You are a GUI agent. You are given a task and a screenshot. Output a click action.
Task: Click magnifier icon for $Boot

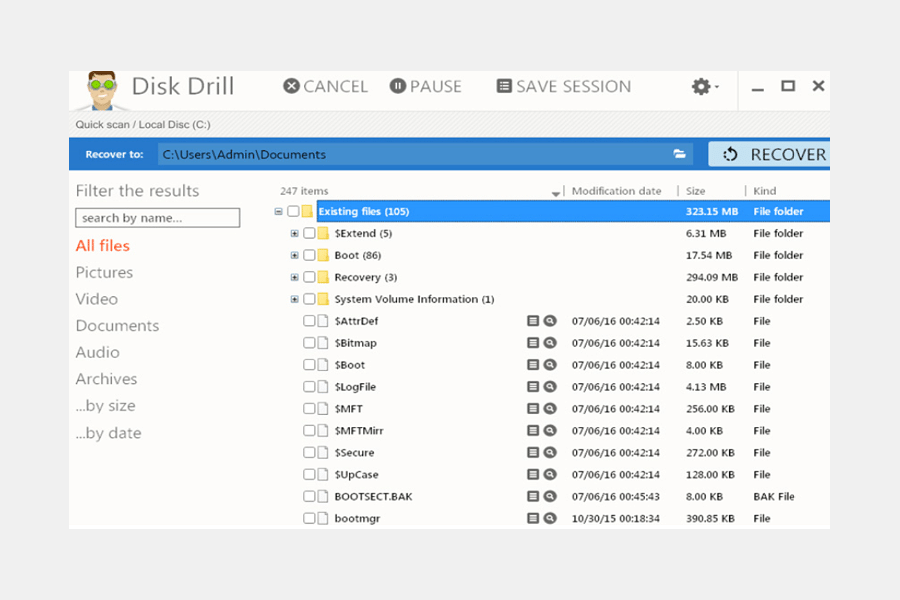pos(550,365)
